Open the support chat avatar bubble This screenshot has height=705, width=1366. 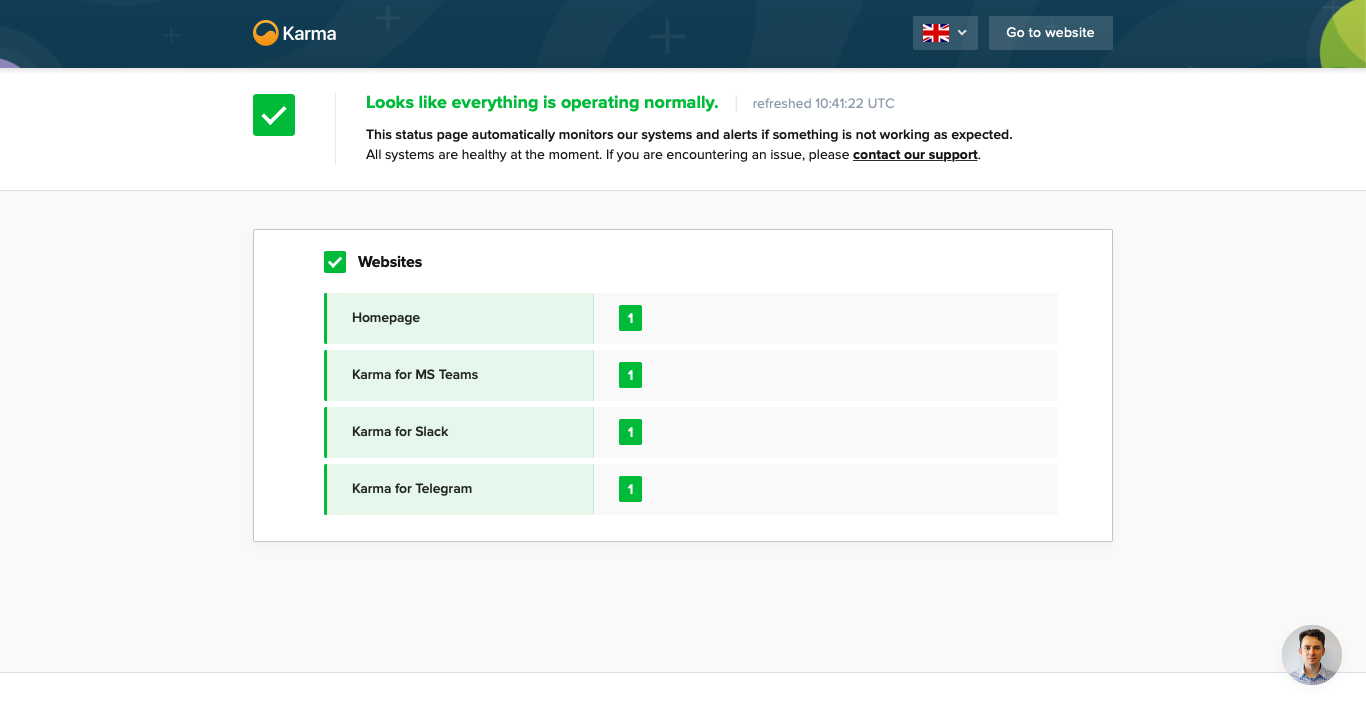click(x=1312, y=655)
